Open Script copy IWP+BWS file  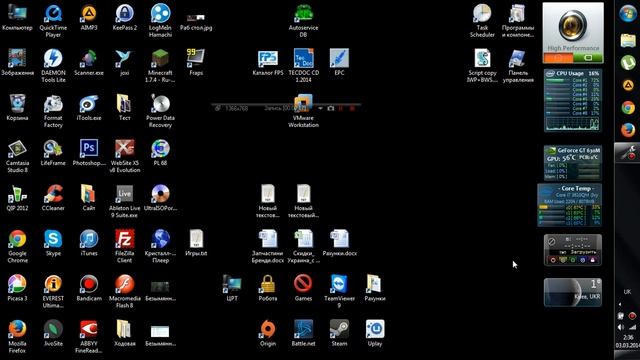click(x=482, y=65)
